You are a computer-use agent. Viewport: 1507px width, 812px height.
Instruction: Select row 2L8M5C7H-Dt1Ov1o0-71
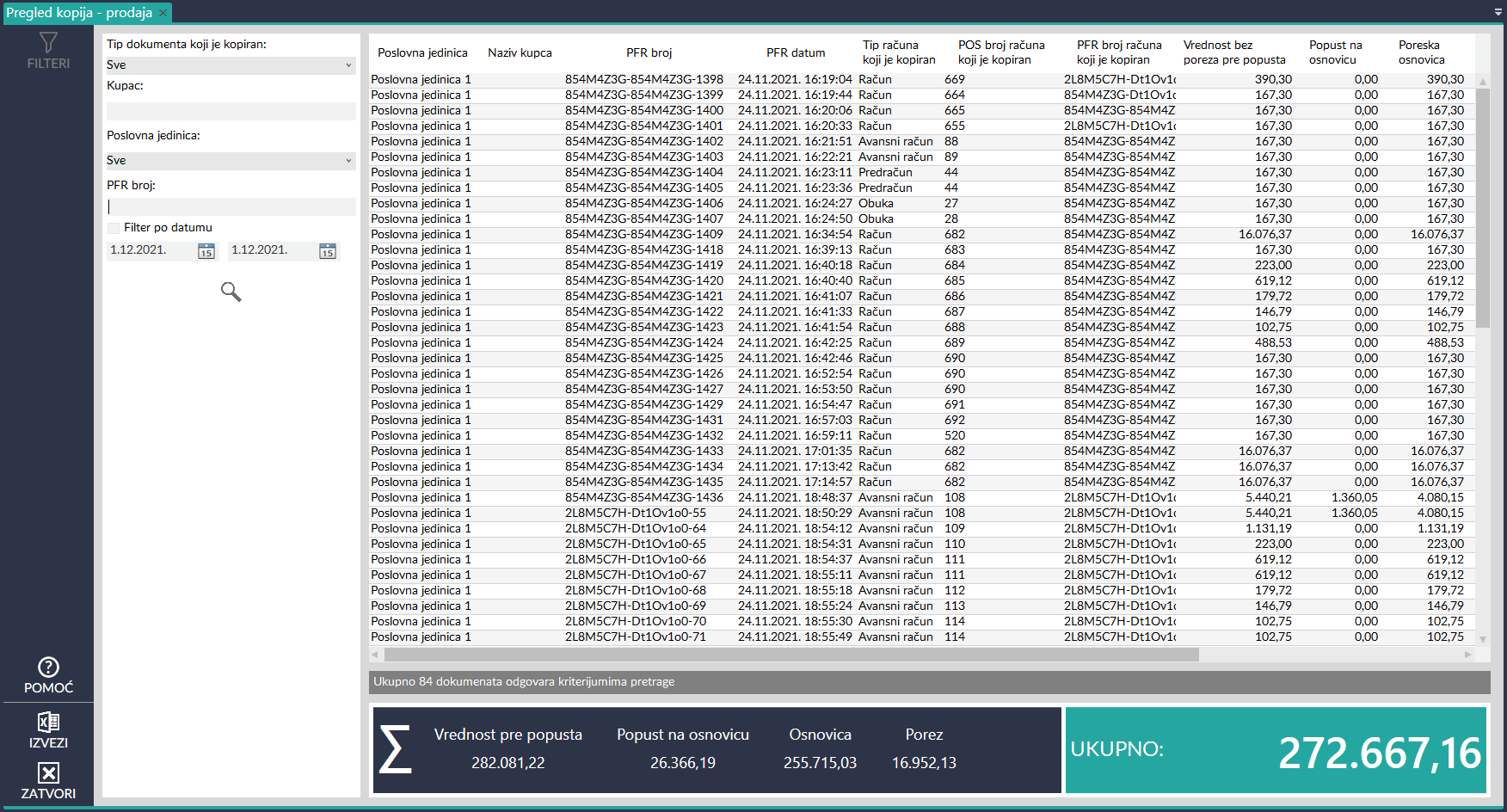(x=921, y=637)
